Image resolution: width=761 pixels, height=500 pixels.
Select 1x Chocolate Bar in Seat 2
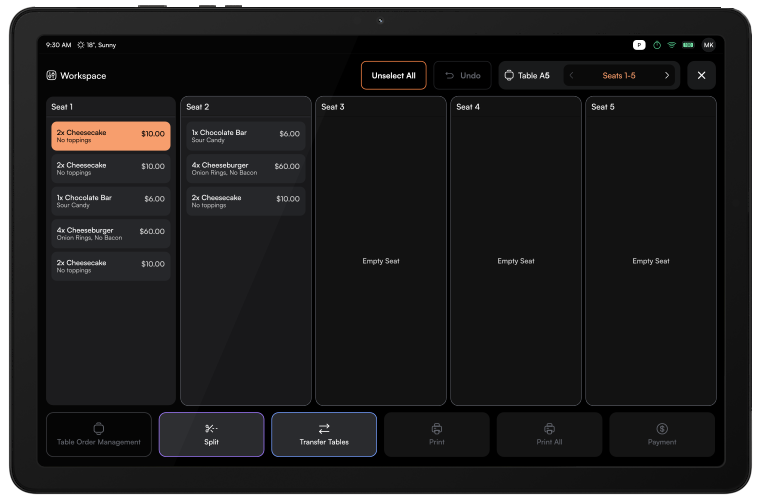[x=246, y=136]
